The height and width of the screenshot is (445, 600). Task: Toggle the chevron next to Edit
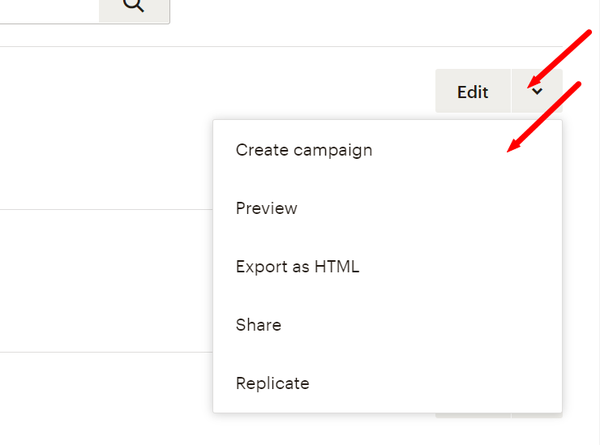click(x=537, y=92)
